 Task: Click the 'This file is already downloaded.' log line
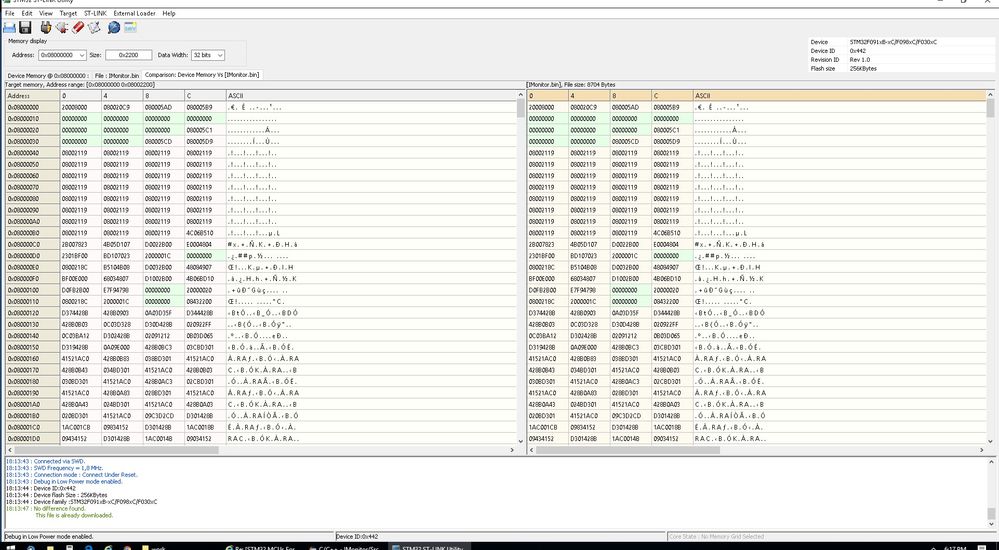[x=74, y=515]
